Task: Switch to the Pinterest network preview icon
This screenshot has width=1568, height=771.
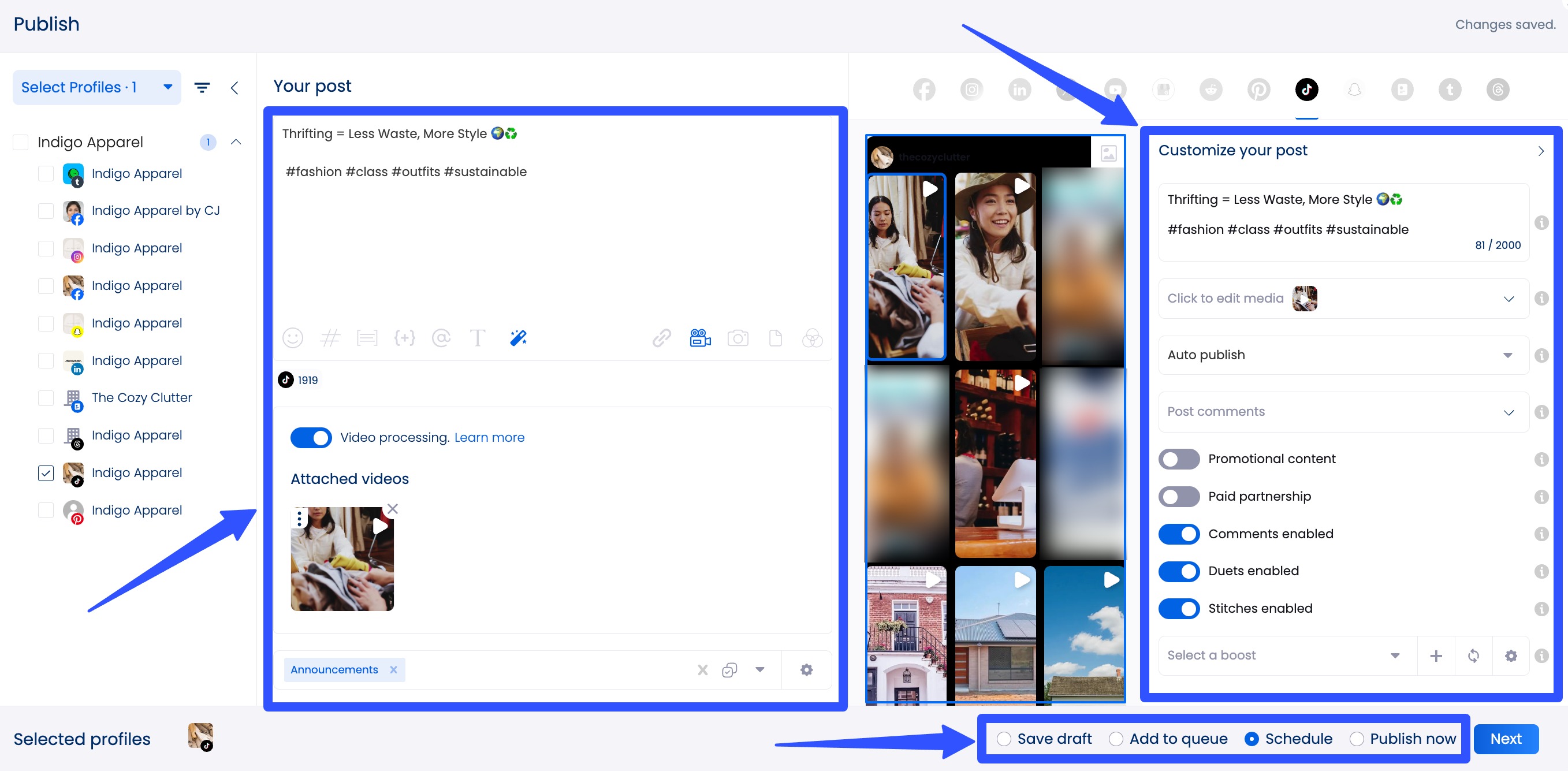Action: coord(1259,90)
